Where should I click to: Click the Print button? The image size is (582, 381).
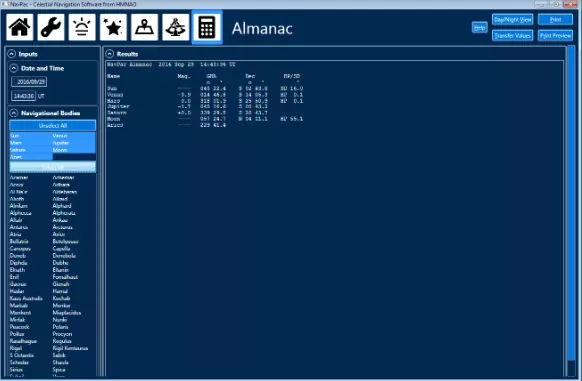pos(555,19)
